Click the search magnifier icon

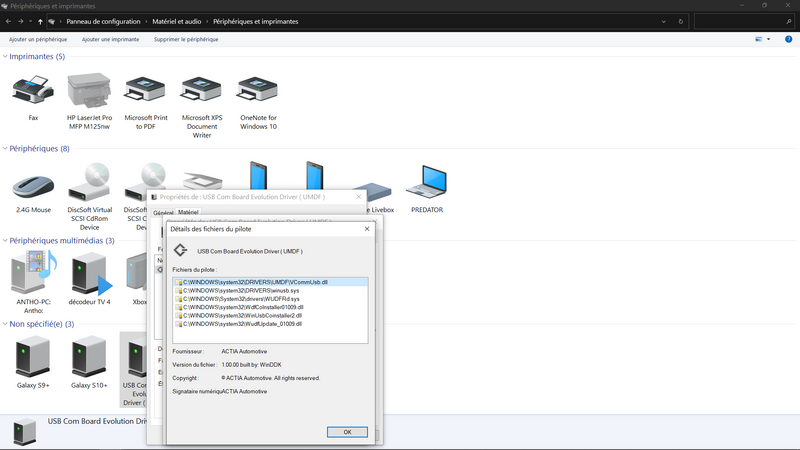[x=788, y=21]
